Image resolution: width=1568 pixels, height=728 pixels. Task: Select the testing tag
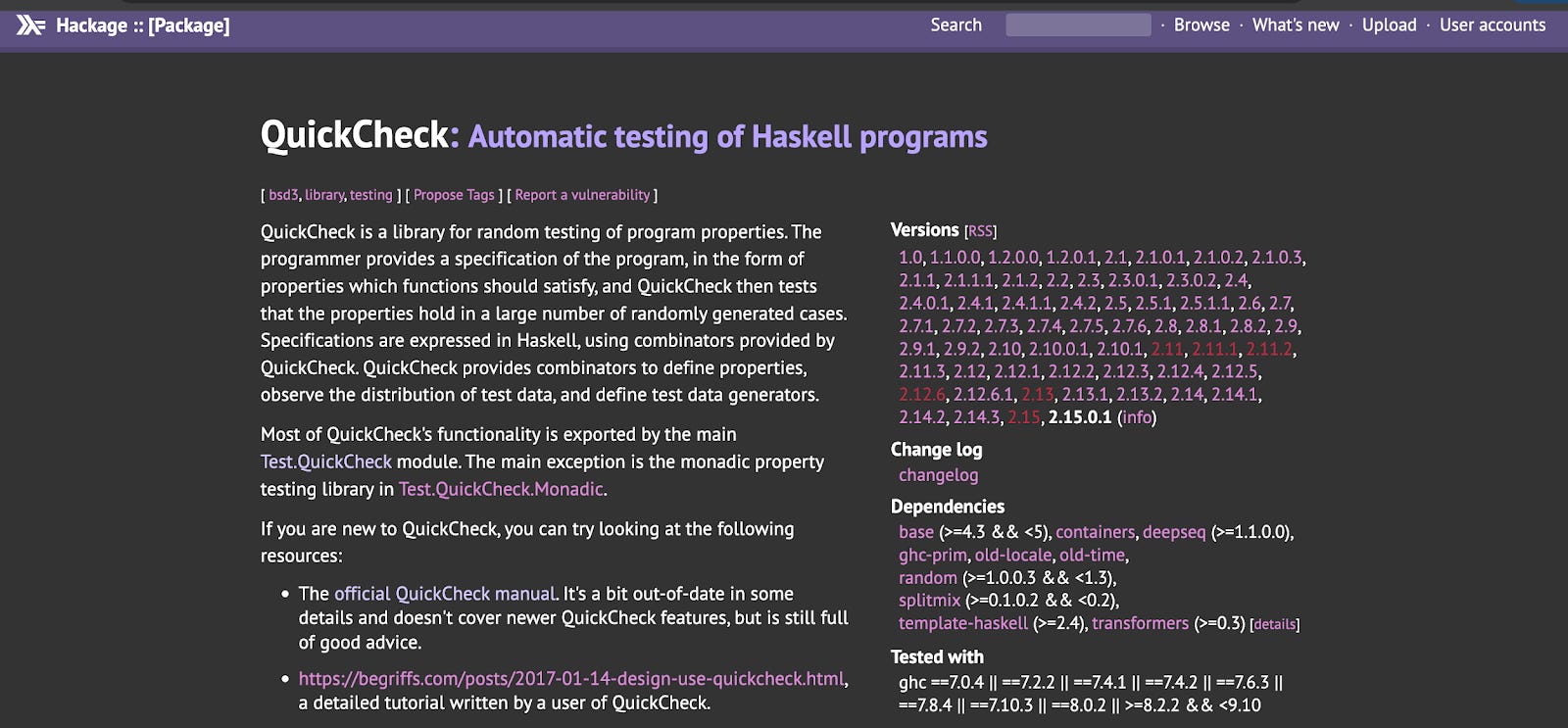click(370, 195)
